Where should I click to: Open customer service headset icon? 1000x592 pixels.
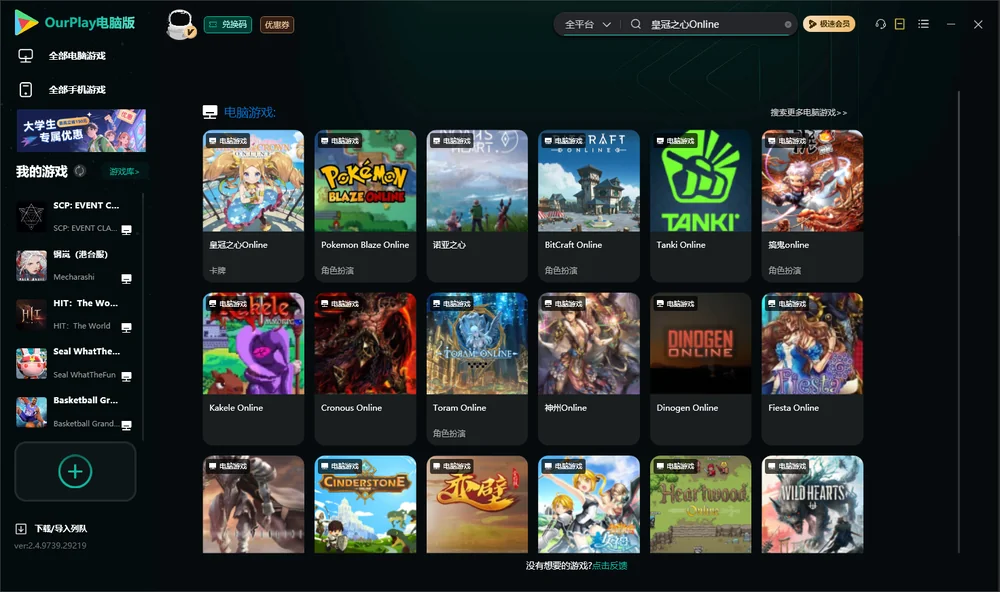[881, 24]
